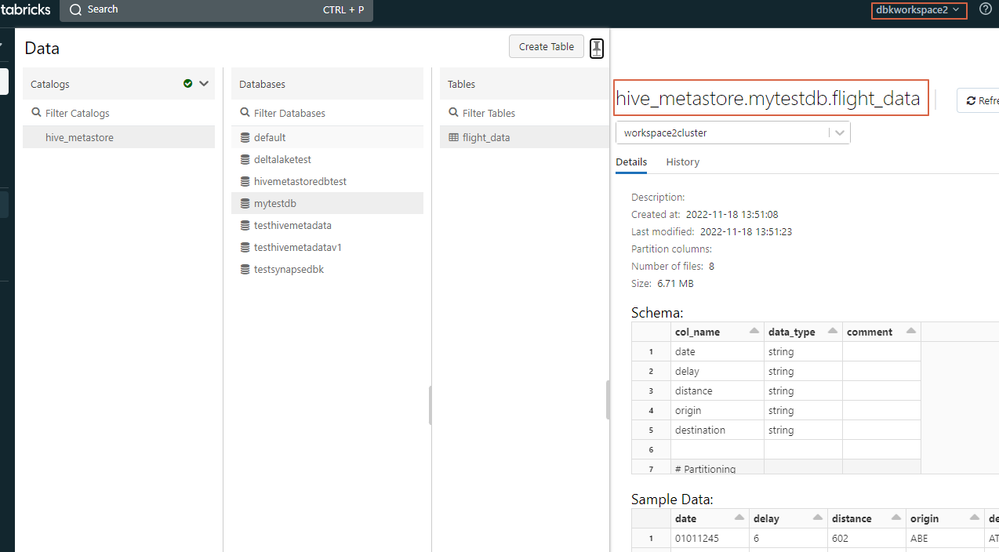The height and width of the screenshot is (552, 999).
Task: Switch to the Details tab
Action: click(631, 162)
